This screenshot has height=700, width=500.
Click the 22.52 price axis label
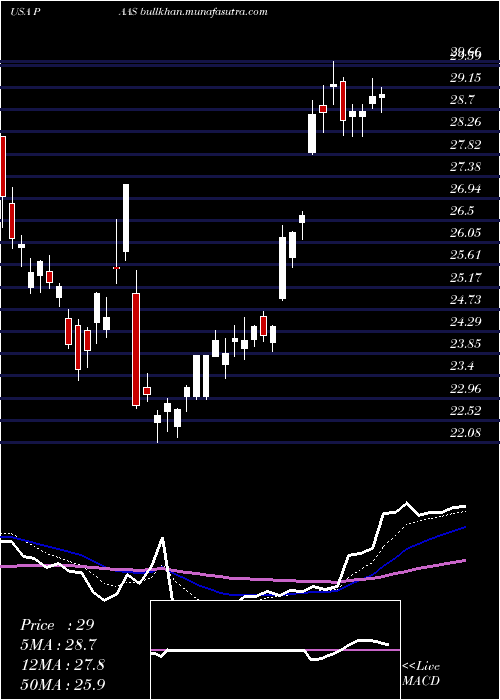point(465,410)
